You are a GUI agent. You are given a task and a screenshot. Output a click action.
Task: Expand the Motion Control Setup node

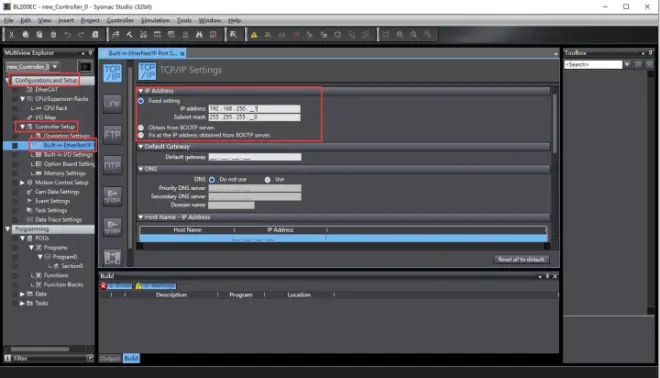click(x=22, y=182)
